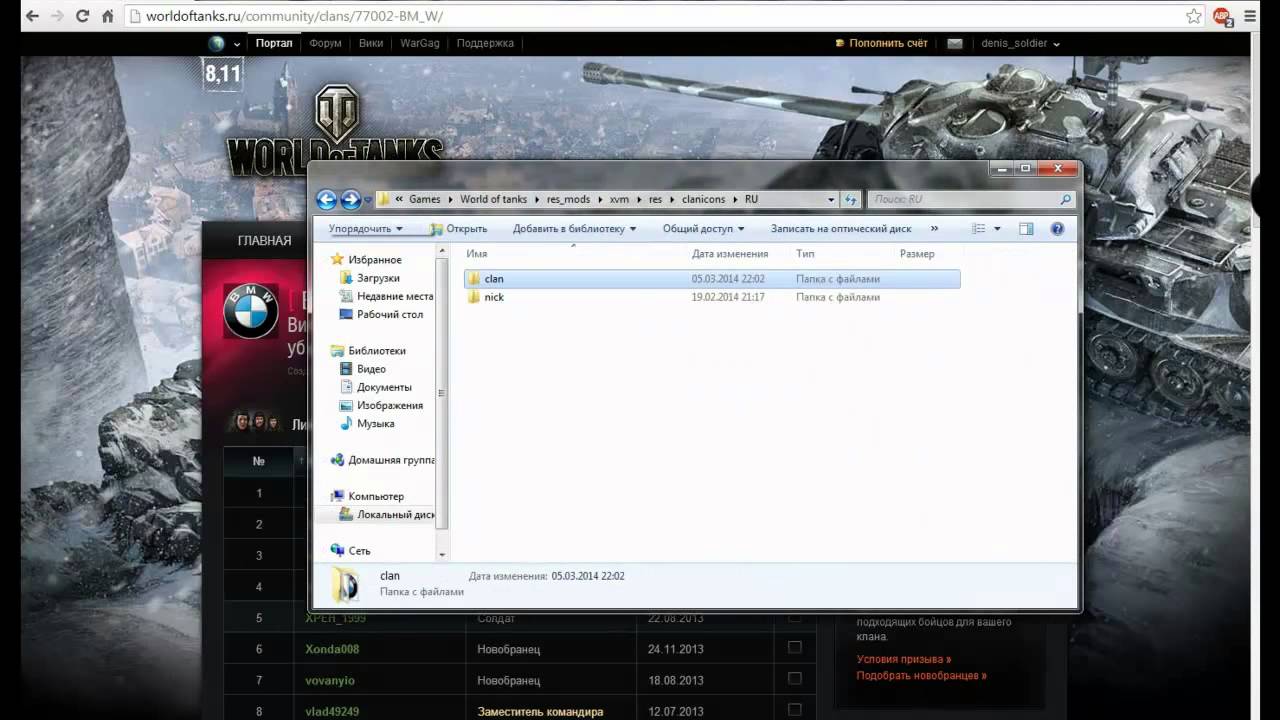This screenshot has height=720, width=1280.
Task: Toggle the preview pane icon
Action: (x=1026, y=229)
